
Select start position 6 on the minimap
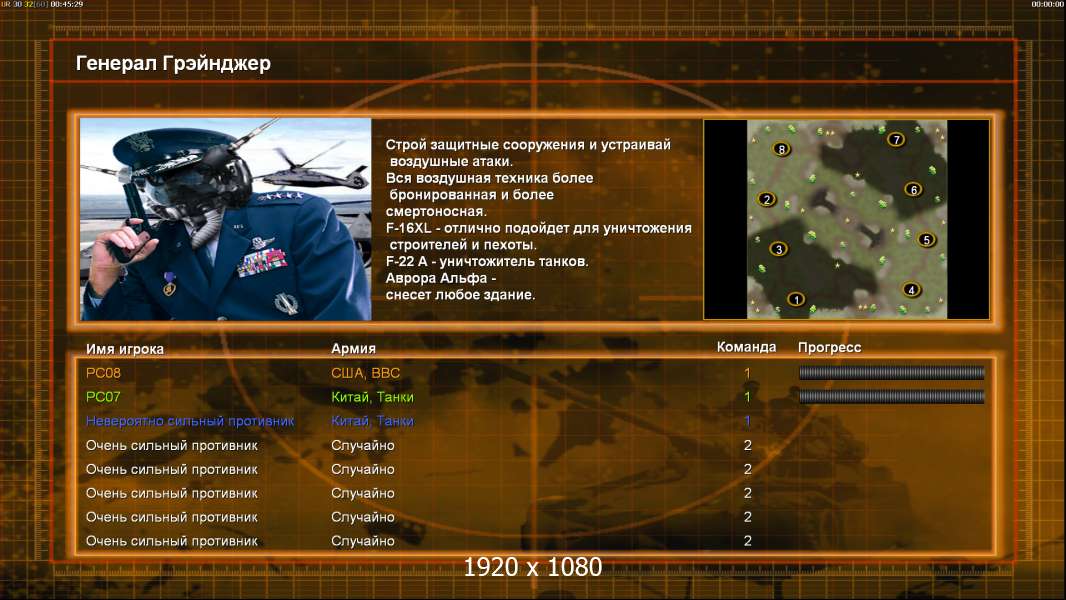pyautogui.click(x=913, y=190)
